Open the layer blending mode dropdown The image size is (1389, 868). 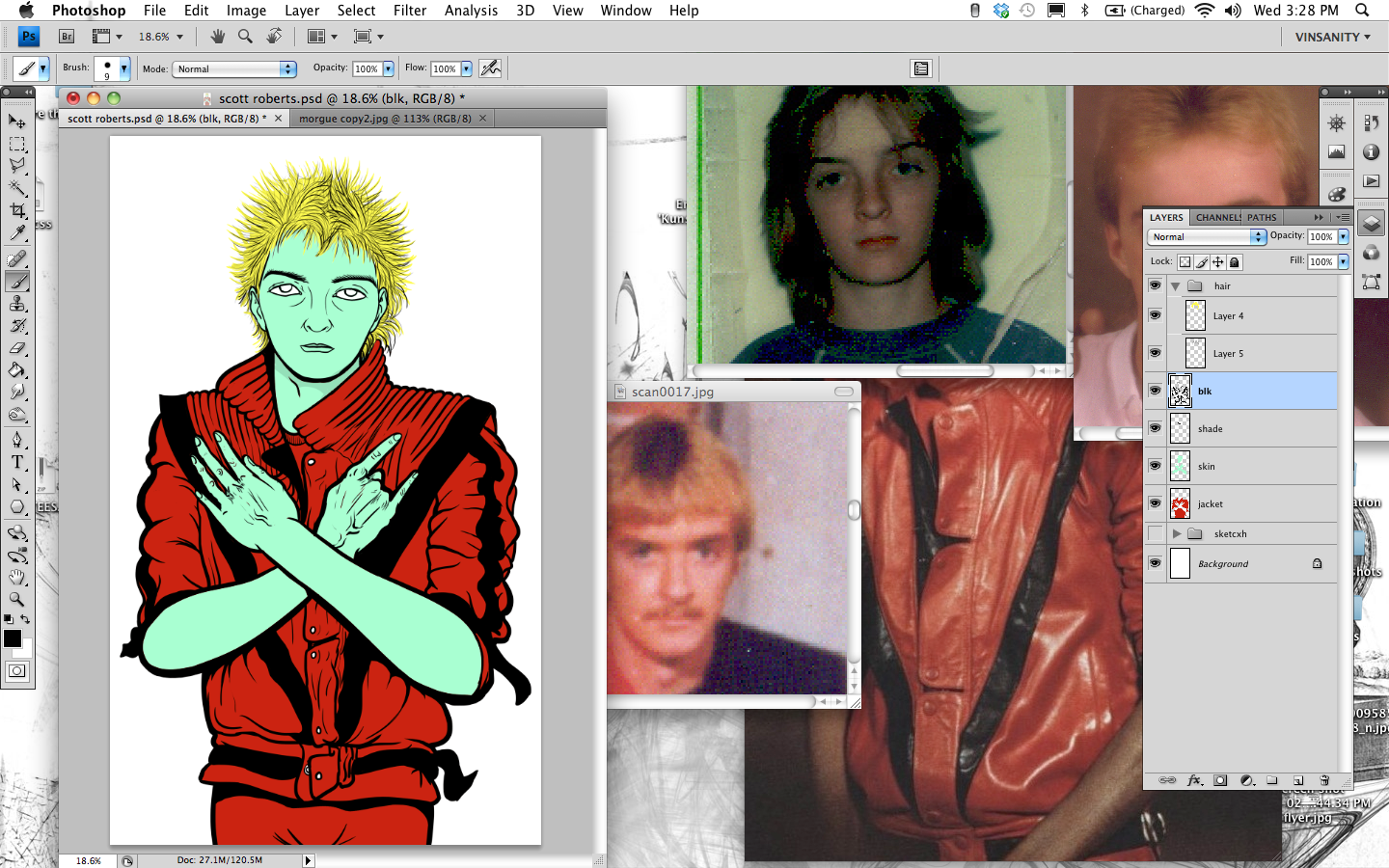click(x=1207, y=236)
